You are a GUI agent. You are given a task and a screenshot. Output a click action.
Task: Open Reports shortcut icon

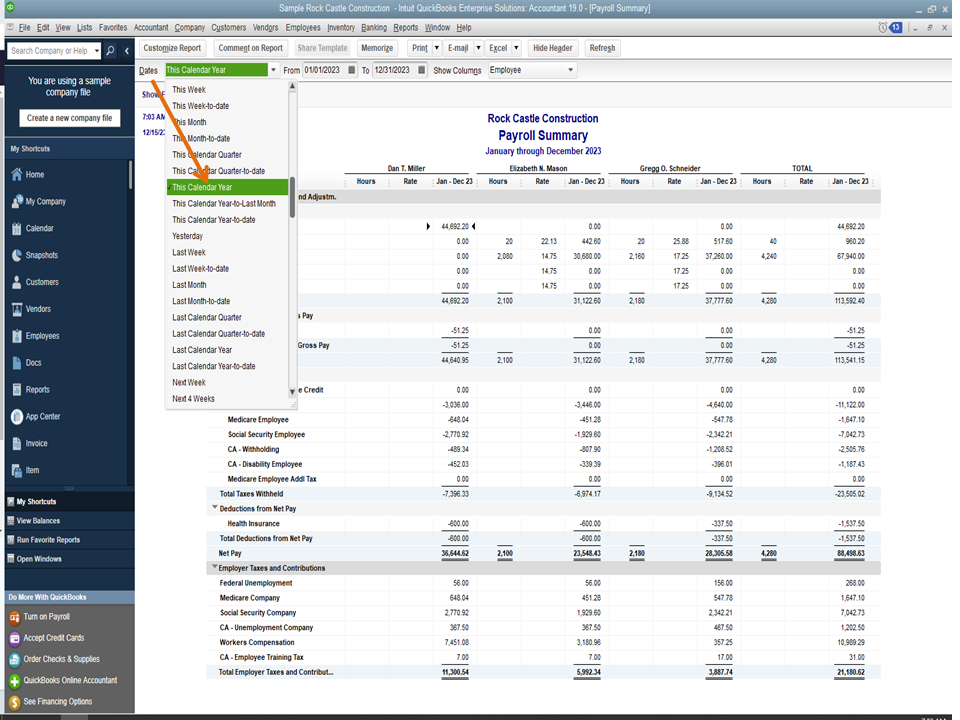[x=17, y=390]
